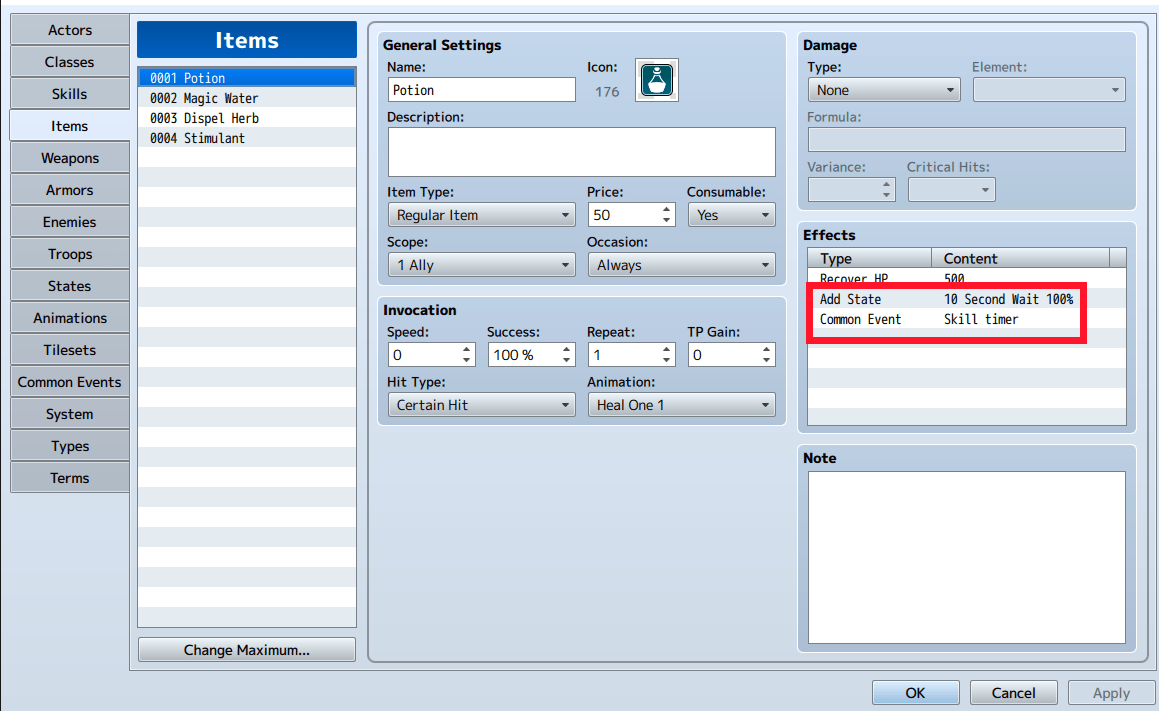Confirm changes with the OK button
Image resolution: width=1159 pixels, height=711 pixels.
point(915,691)
